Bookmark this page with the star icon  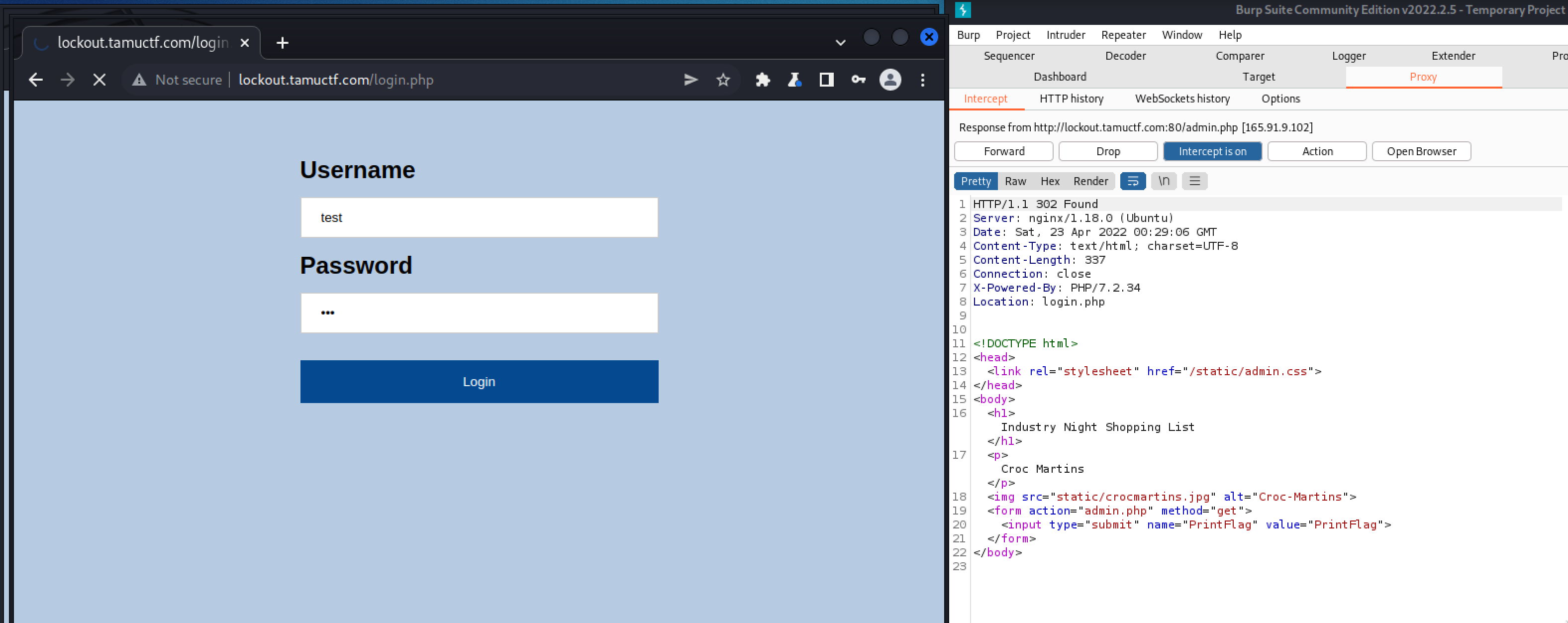pyautogui.click(x=723, y=80)
